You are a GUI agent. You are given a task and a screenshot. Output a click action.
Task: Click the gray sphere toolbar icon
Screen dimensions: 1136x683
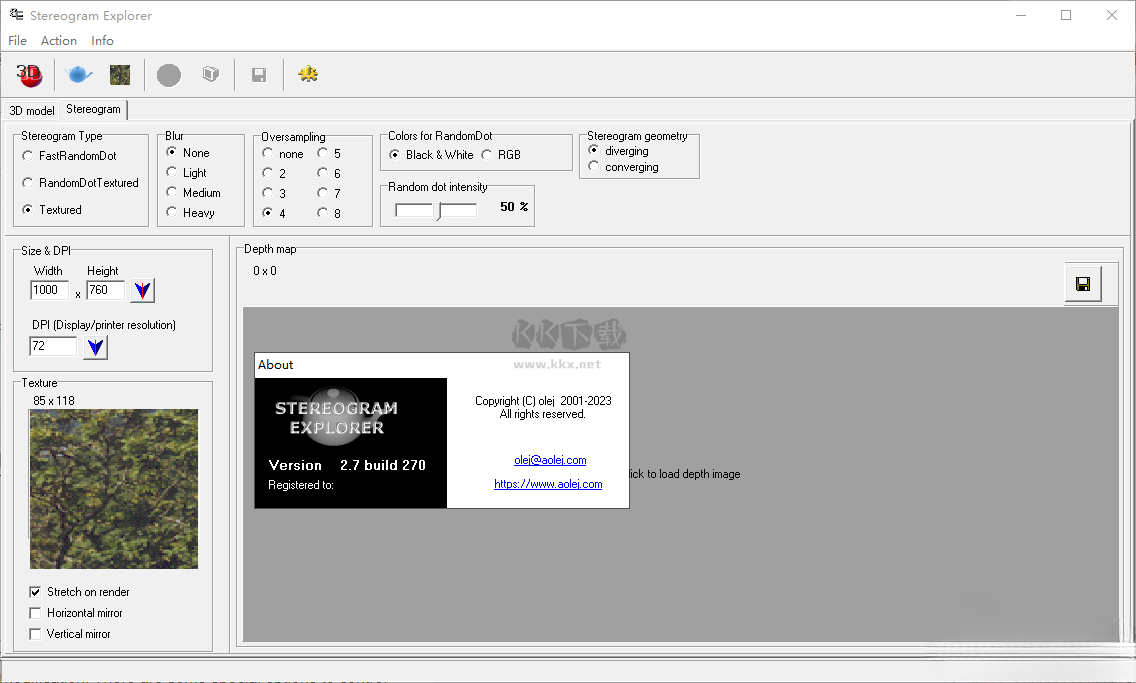click(169, 75)
